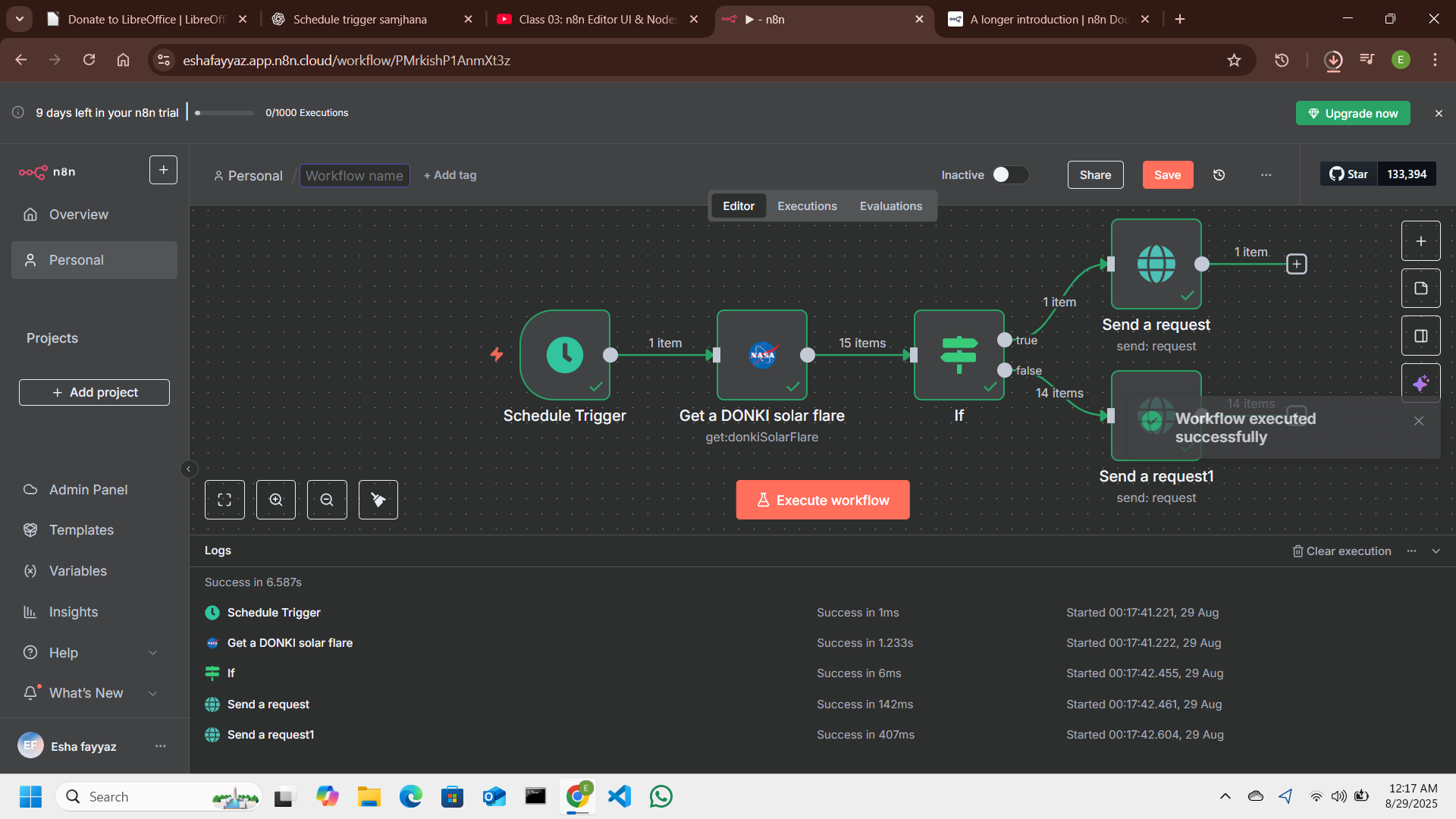Reload the browser page
Viewport: 1456px width, 819px height.
pos(89,60)
